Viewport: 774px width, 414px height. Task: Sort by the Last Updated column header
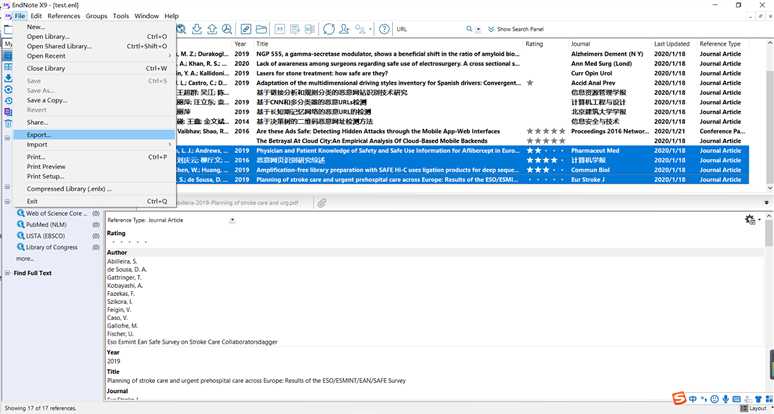674,44
